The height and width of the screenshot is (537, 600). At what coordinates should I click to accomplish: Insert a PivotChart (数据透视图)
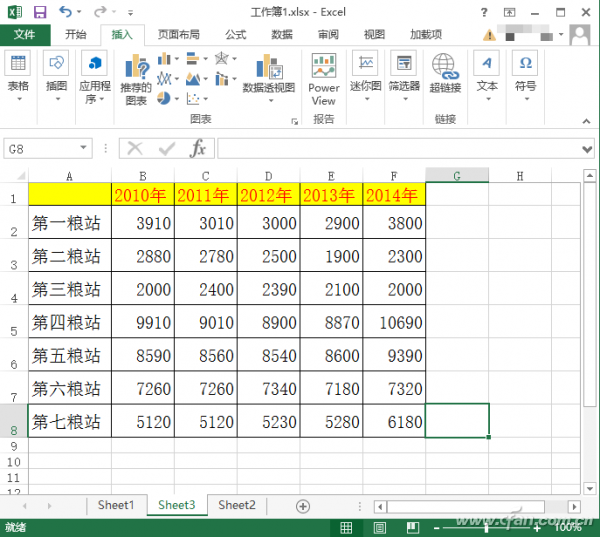point(268,75)
